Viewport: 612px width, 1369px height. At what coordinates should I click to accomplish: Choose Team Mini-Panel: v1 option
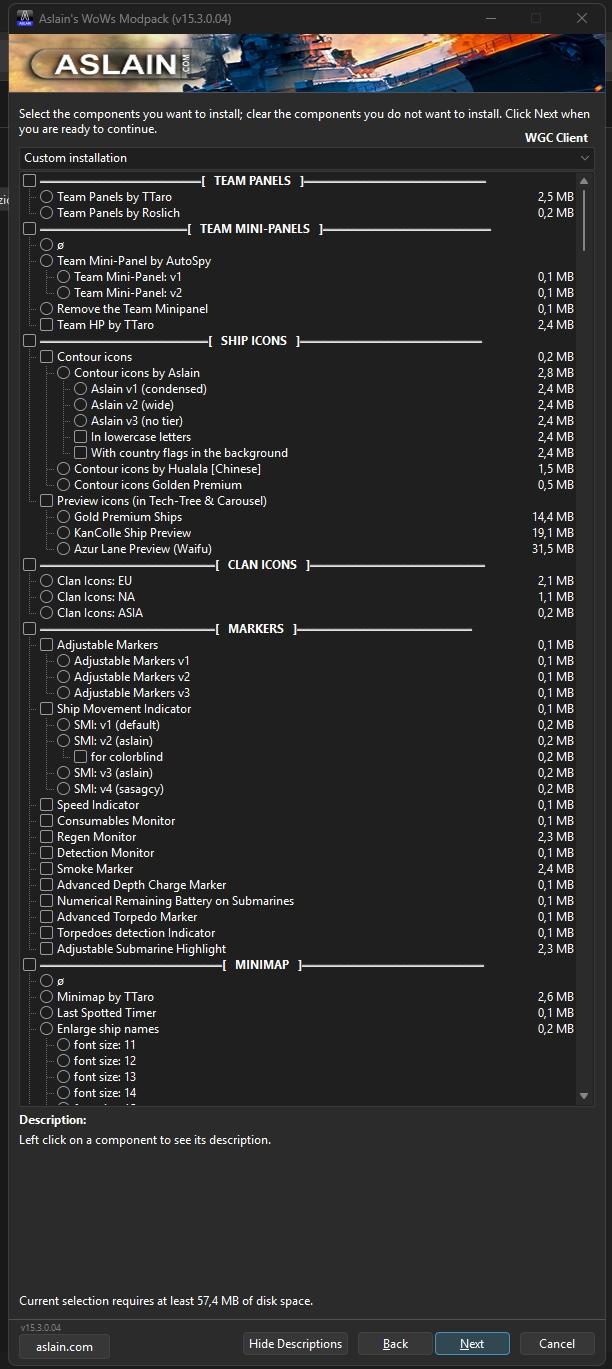(63, 277)
